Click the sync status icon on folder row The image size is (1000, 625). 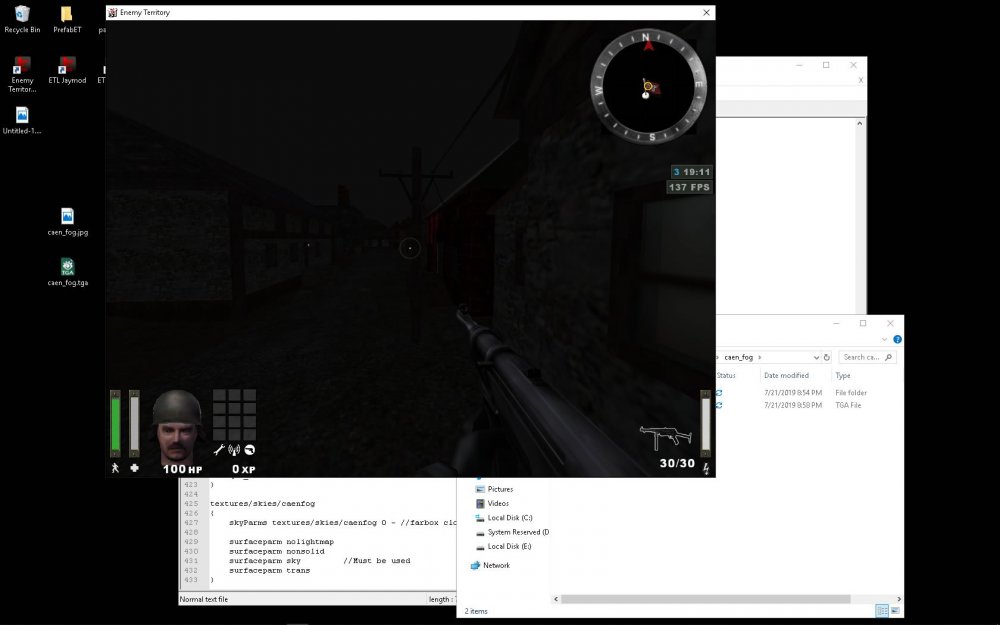719,392
